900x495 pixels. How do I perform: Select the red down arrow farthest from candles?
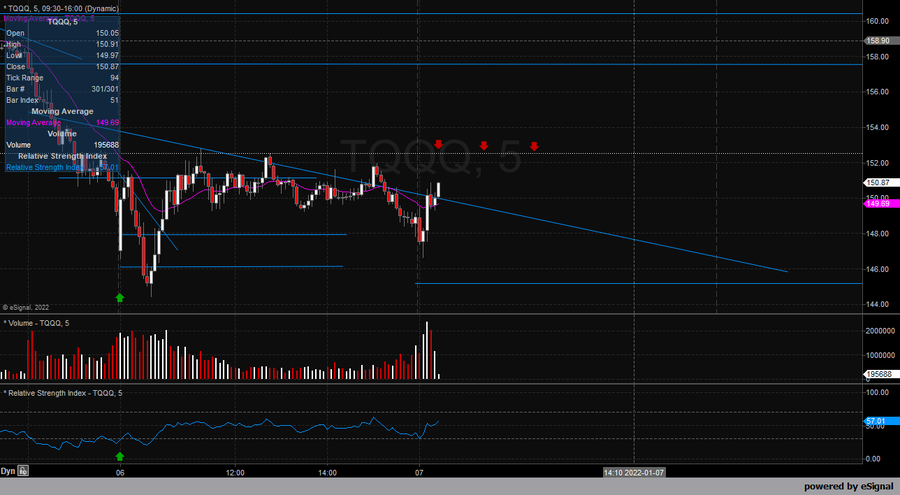click(534, 146)
